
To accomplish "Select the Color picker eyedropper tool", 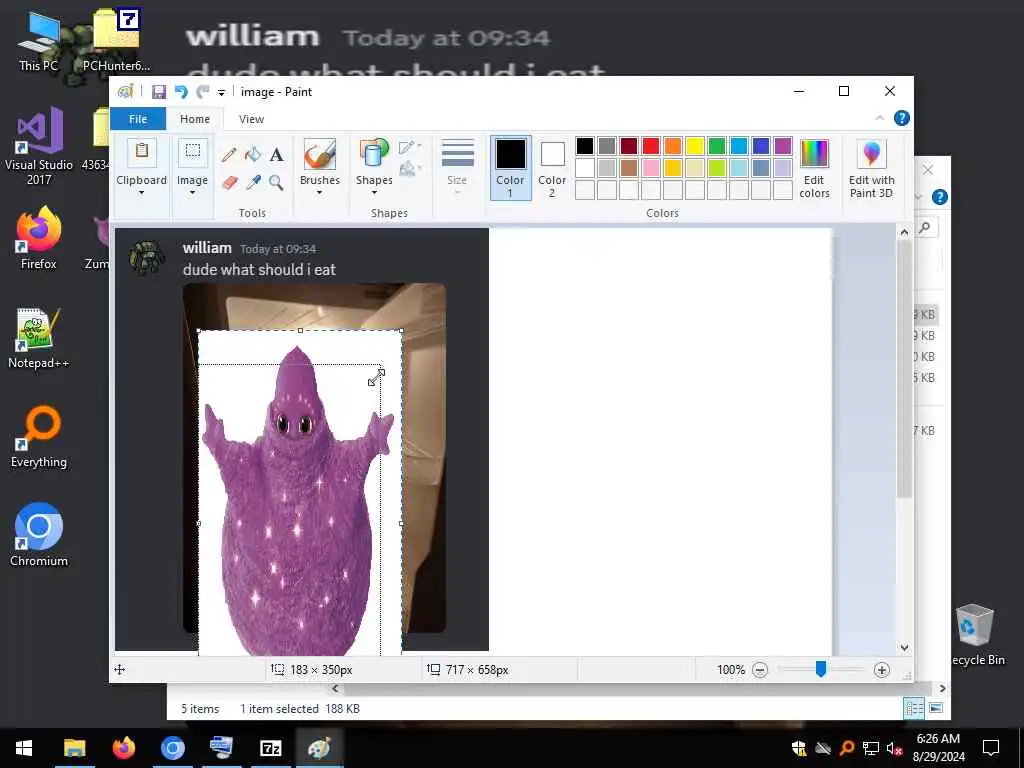I will coord(253,182).
